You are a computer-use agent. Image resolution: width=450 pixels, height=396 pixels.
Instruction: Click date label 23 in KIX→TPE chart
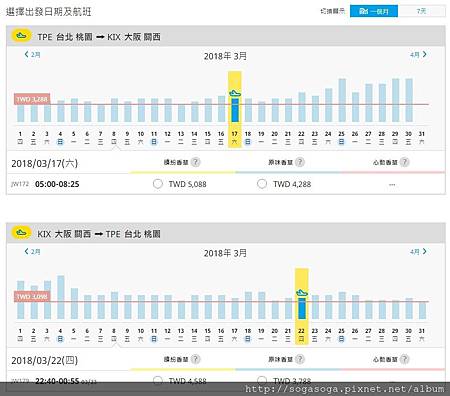click(315, 331)
